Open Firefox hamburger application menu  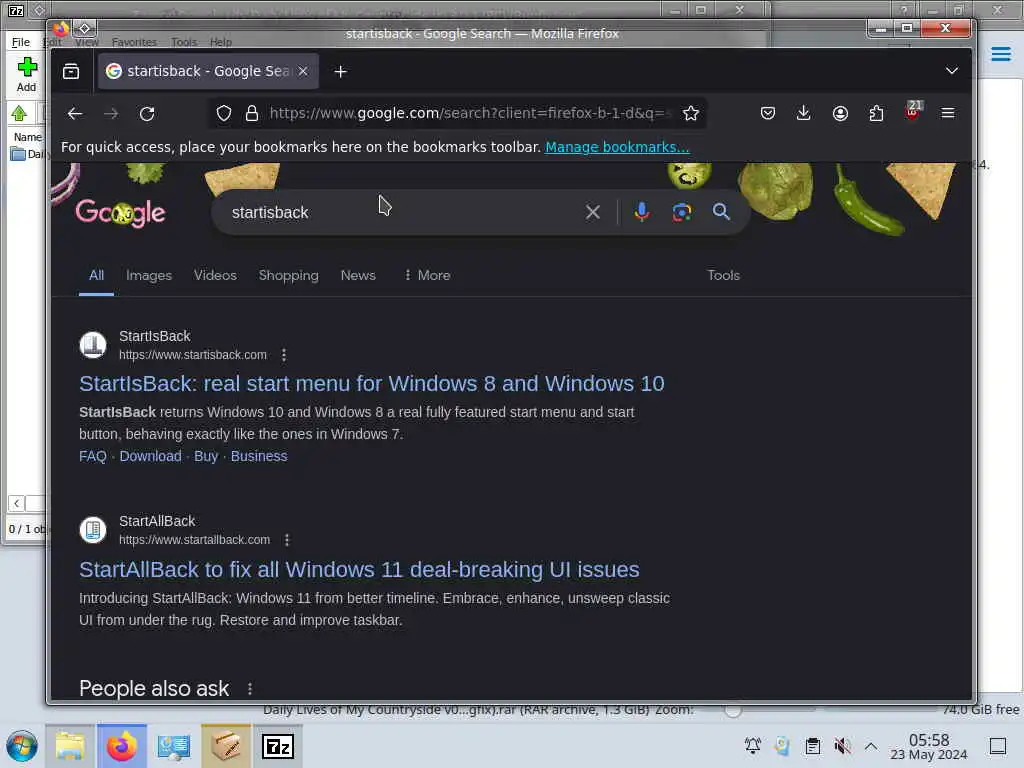tap(948, 114)
